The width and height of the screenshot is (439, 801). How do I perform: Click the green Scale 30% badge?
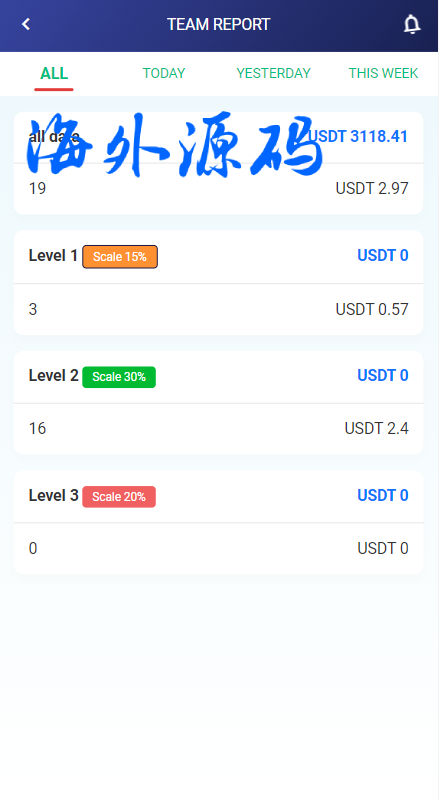click(x=119, y=377)
